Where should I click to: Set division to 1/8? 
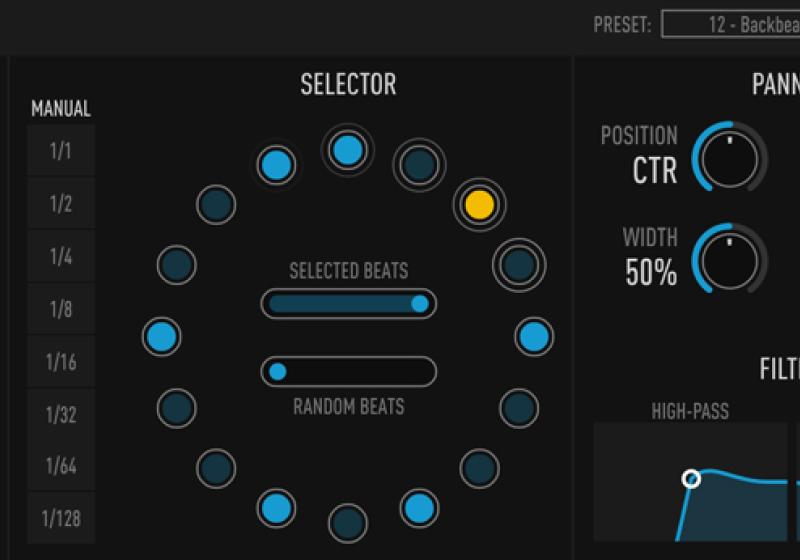click(61, 309)
